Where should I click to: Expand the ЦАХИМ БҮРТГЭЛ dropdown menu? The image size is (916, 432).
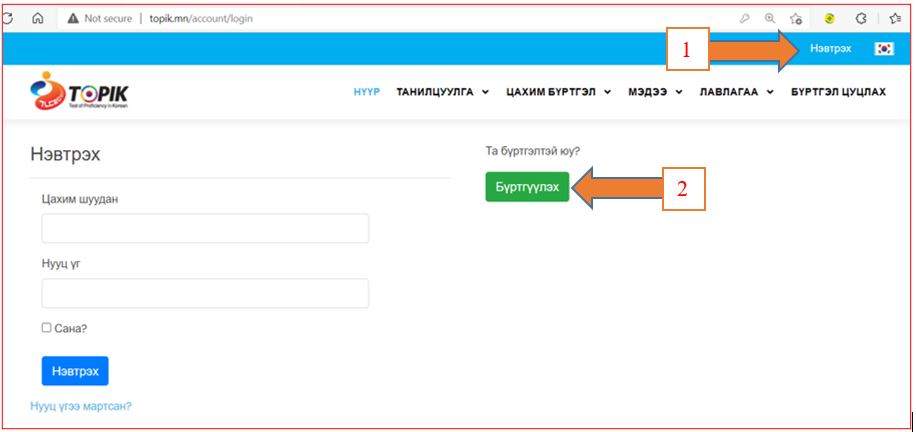point(558,92)
